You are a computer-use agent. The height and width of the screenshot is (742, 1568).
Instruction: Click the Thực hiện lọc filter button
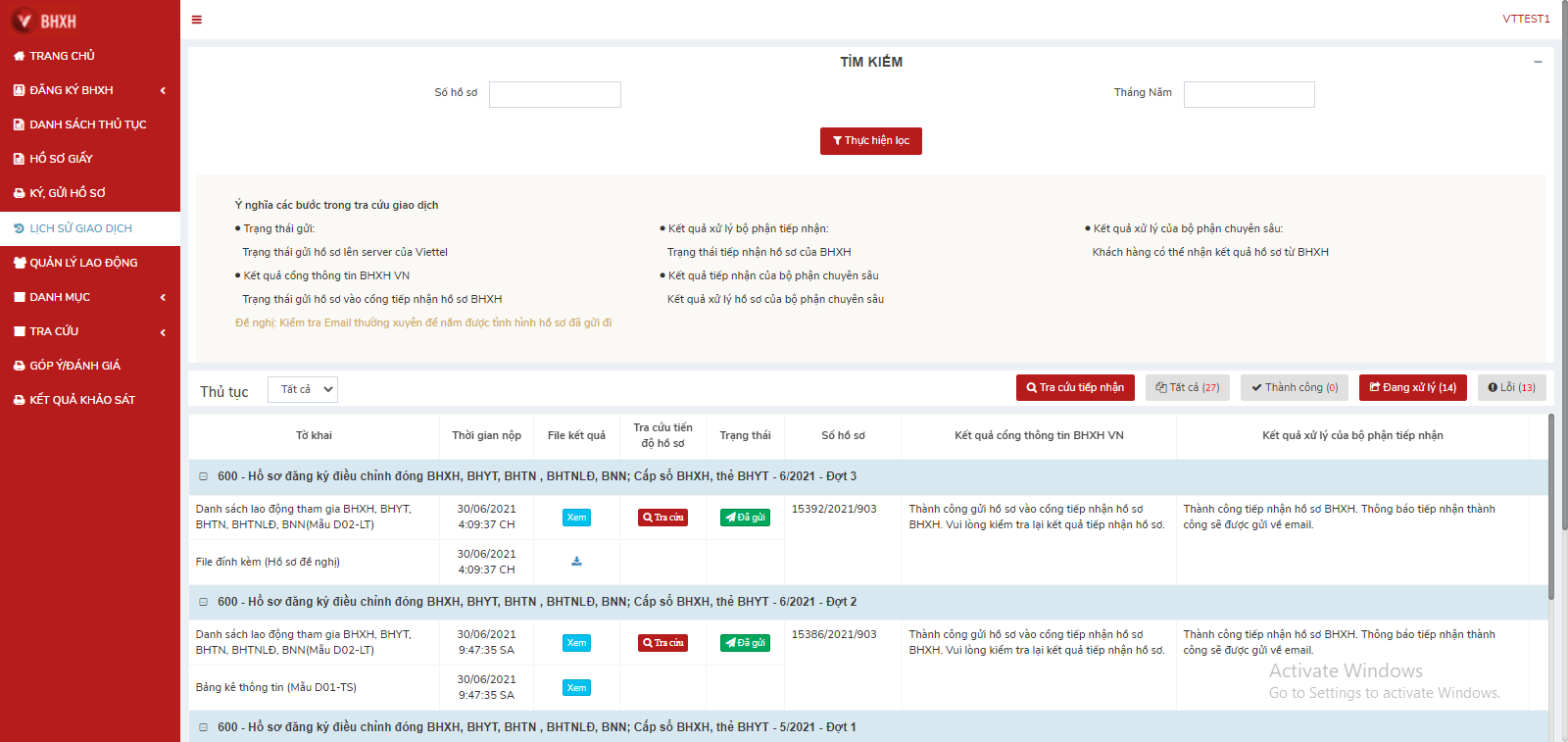[871, 141]
